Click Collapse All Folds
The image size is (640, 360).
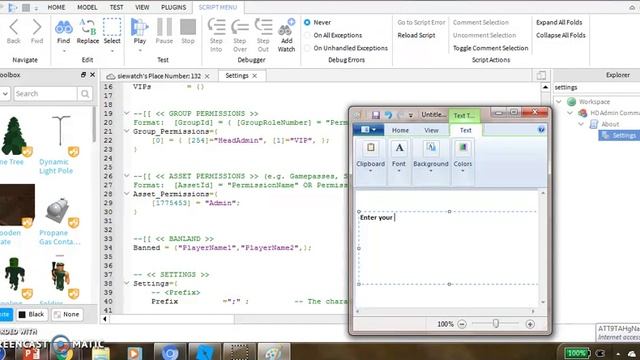(x=561, y=35)
